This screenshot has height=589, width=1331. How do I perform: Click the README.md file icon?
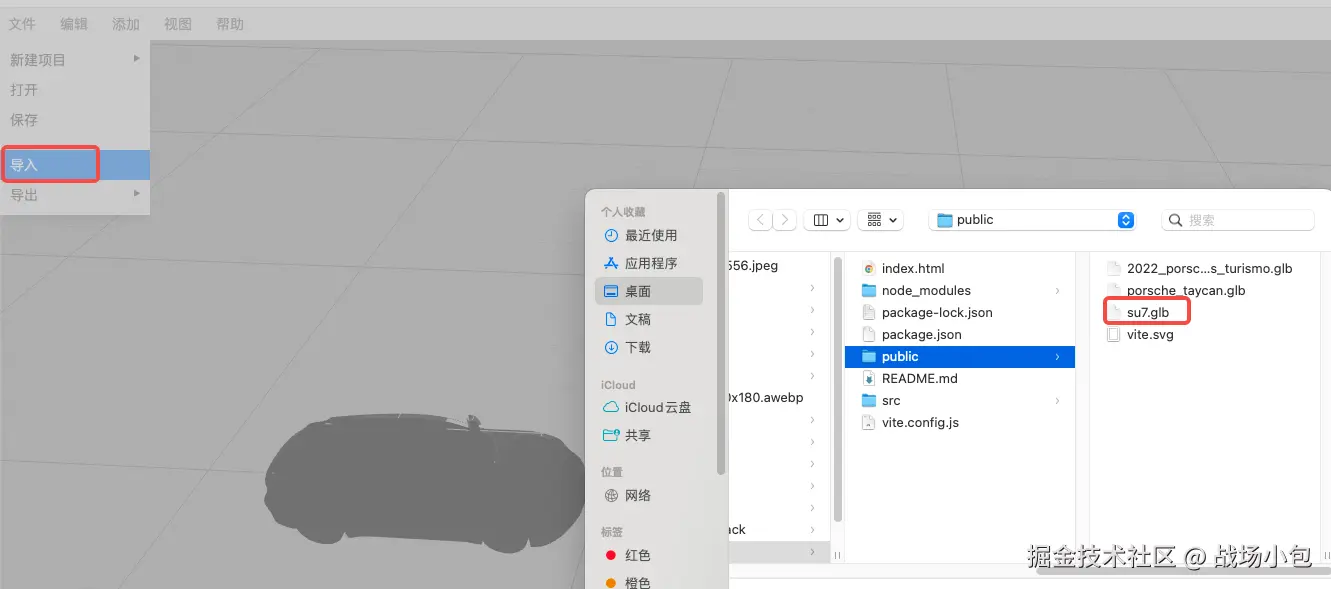[869, 378]
